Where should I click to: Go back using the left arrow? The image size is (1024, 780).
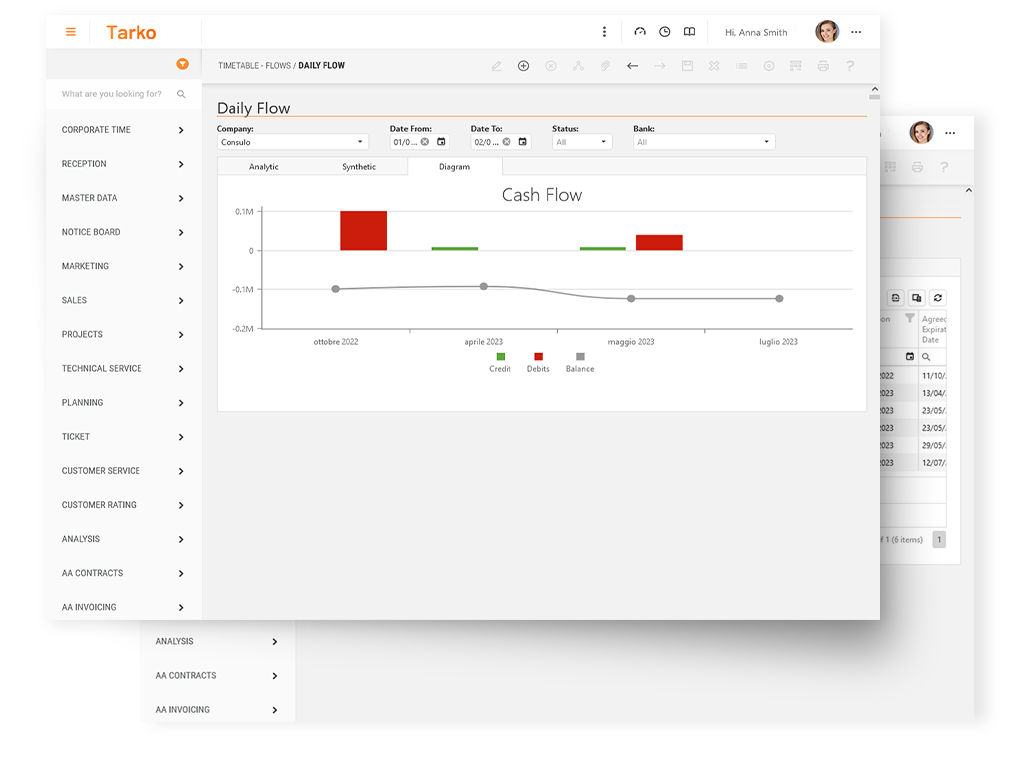[x=632, y=66]
